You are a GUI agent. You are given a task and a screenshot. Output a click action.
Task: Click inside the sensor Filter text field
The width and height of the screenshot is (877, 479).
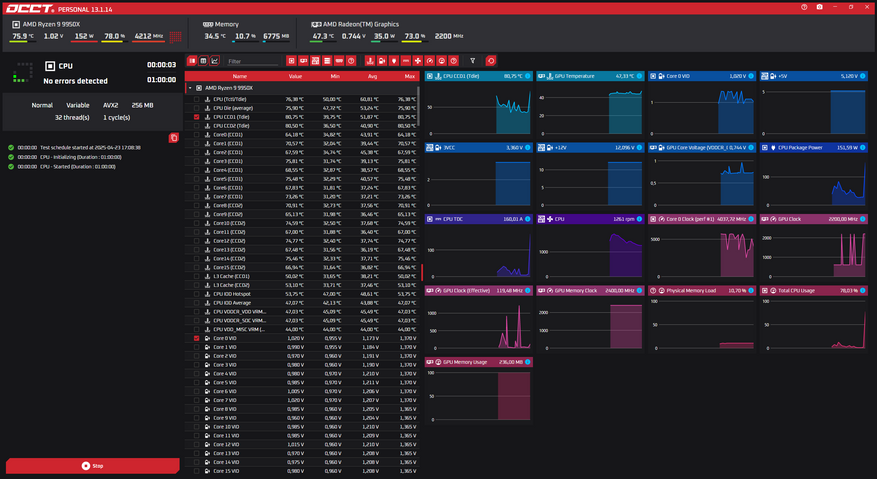pos(252,61)
